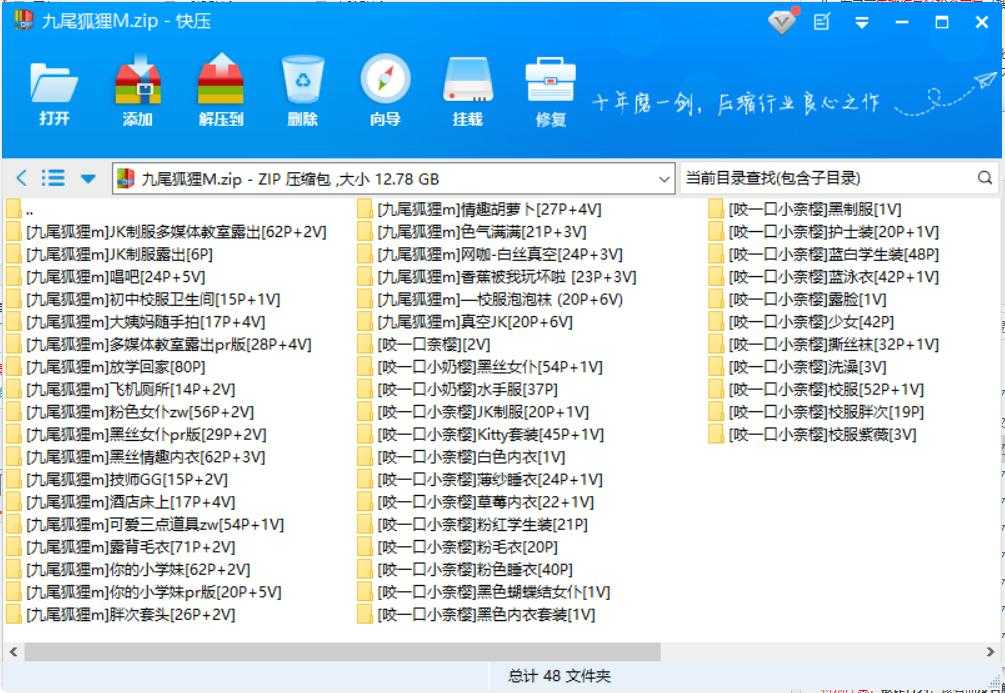The image size is (1005, 693).
Task: Select the folder named 技师GG[15P+2V]
Action: 117,480
